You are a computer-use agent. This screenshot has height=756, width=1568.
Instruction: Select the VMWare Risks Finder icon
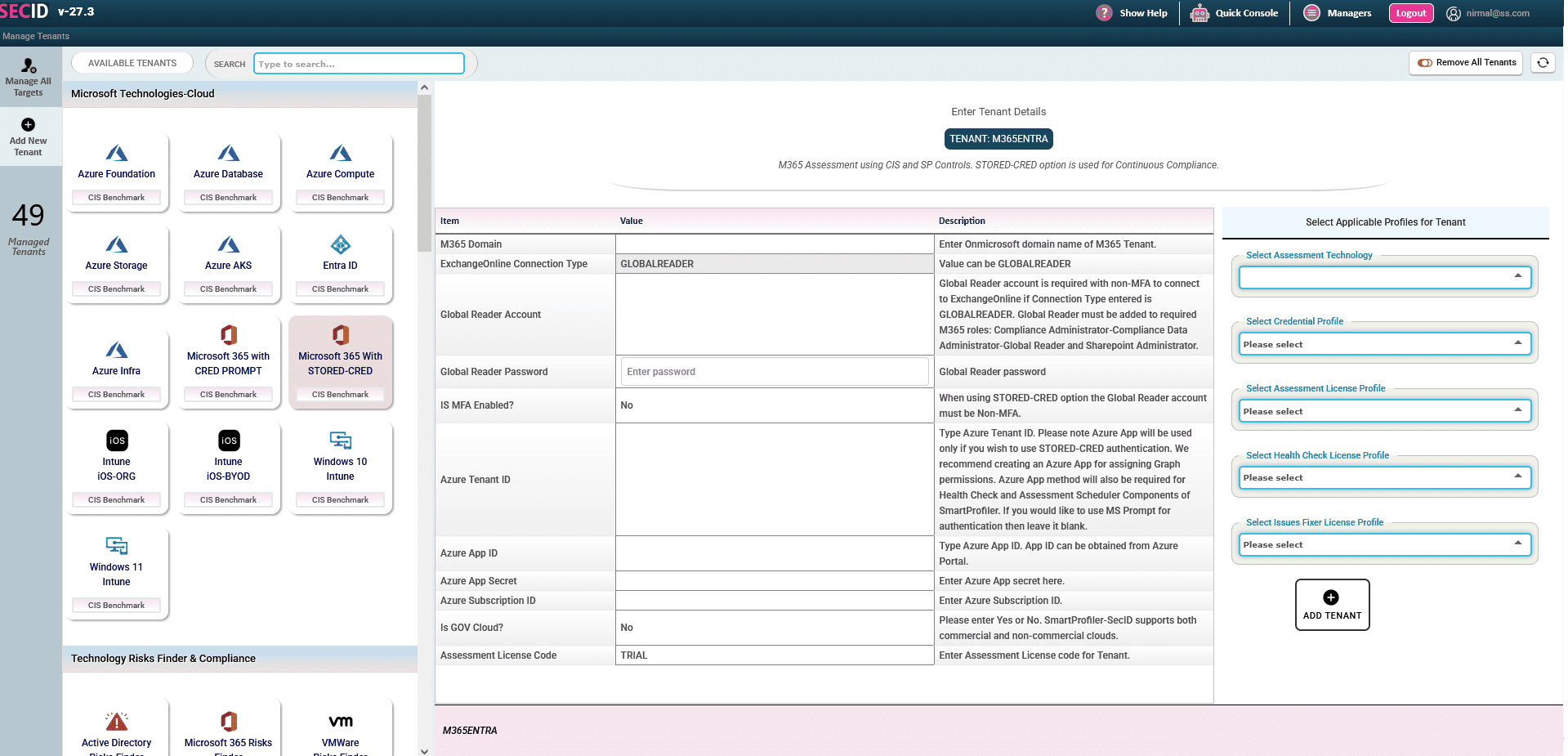point(341,721)
